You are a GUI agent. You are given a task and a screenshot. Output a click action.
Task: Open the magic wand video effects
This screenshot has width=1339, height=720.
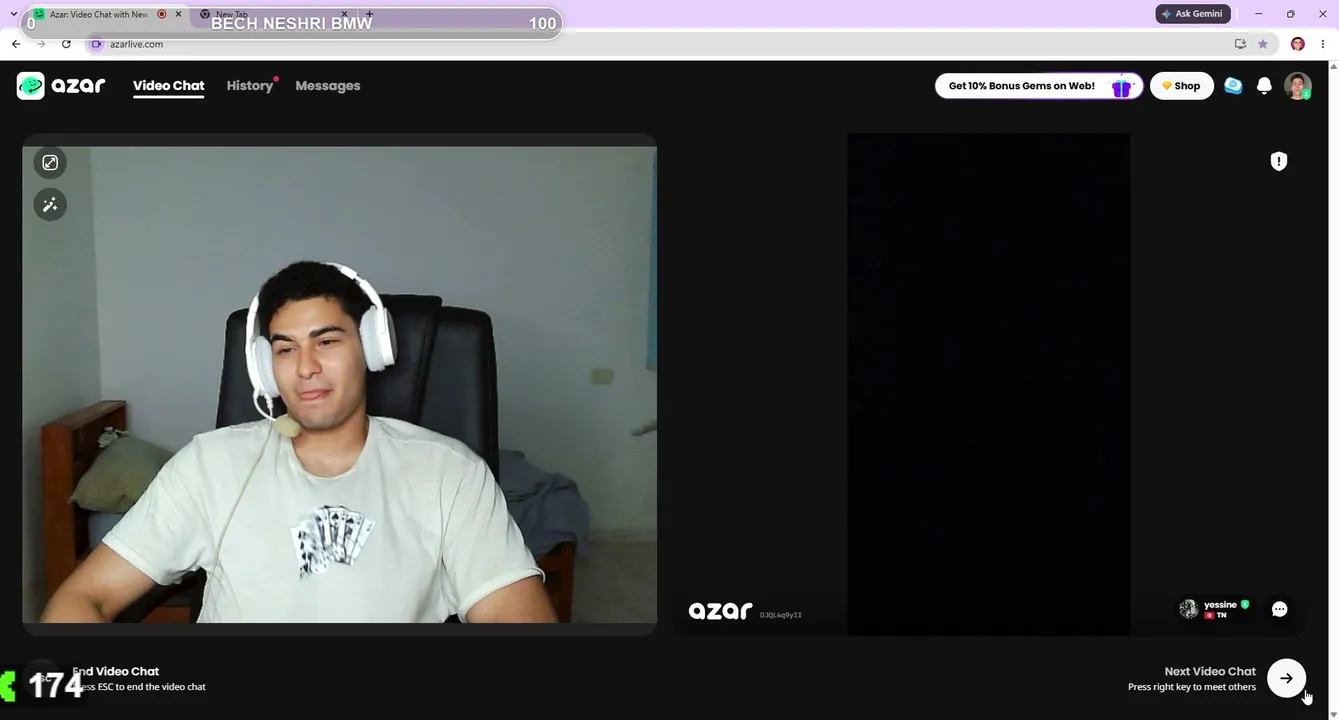point(50,205)
